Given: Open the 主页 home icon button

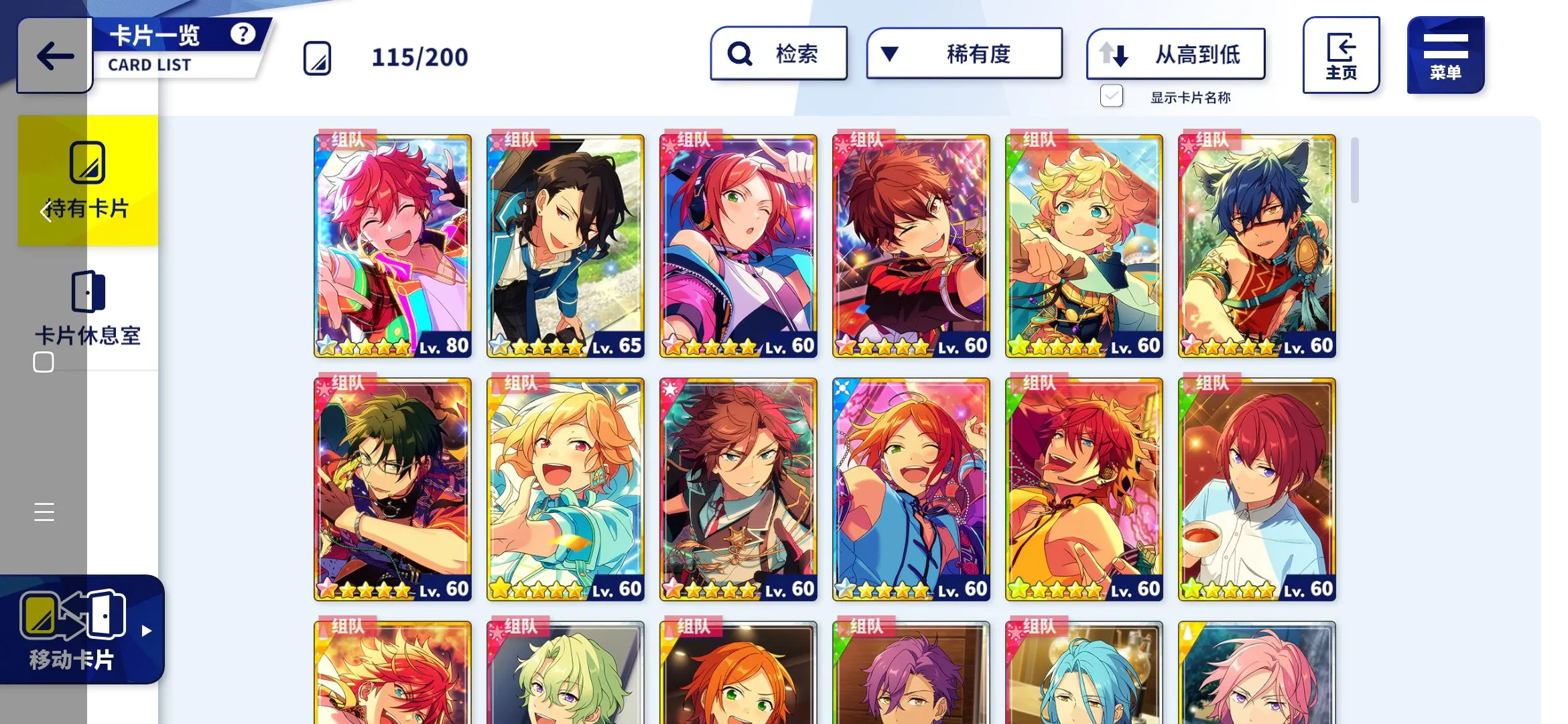Looking at the screenshot, I should tap(1341, 56).
